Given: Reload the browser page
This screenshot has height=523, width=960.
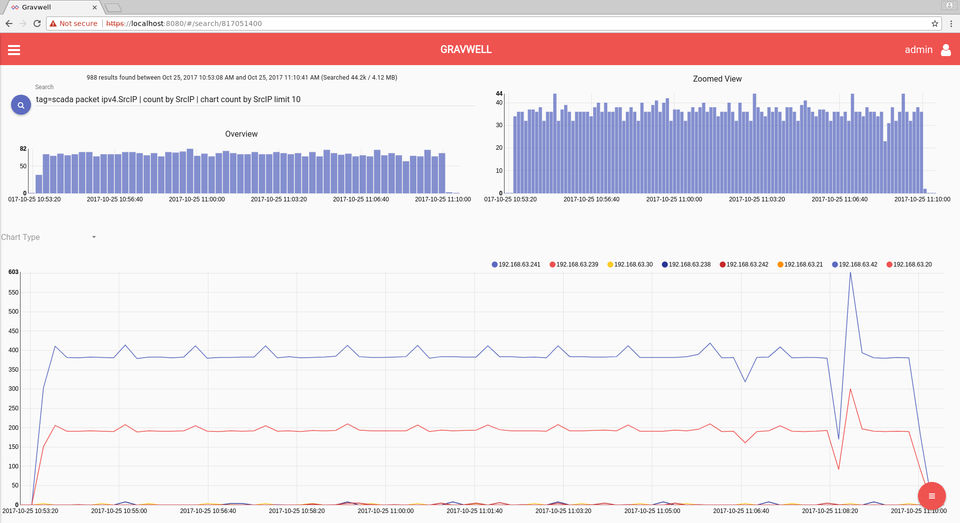Looking at the screenshot, I should click(x=37, y=23).
